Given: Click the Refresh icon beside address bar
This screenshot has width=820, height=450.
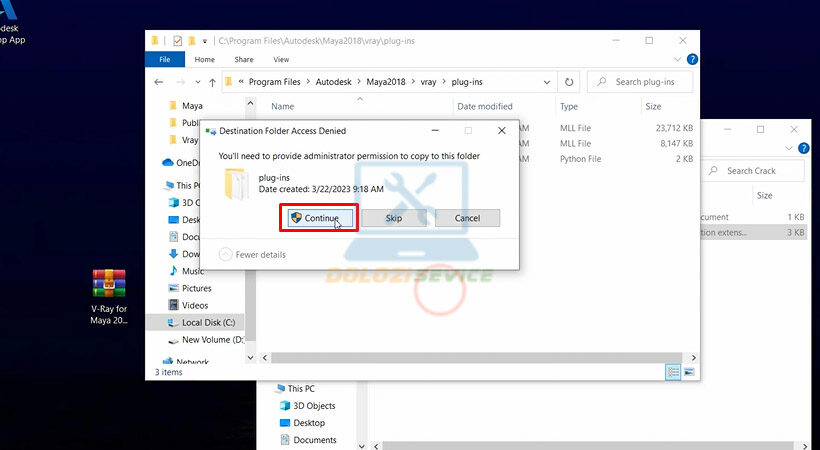Looking at the screenshot, I should coord(569,82).
